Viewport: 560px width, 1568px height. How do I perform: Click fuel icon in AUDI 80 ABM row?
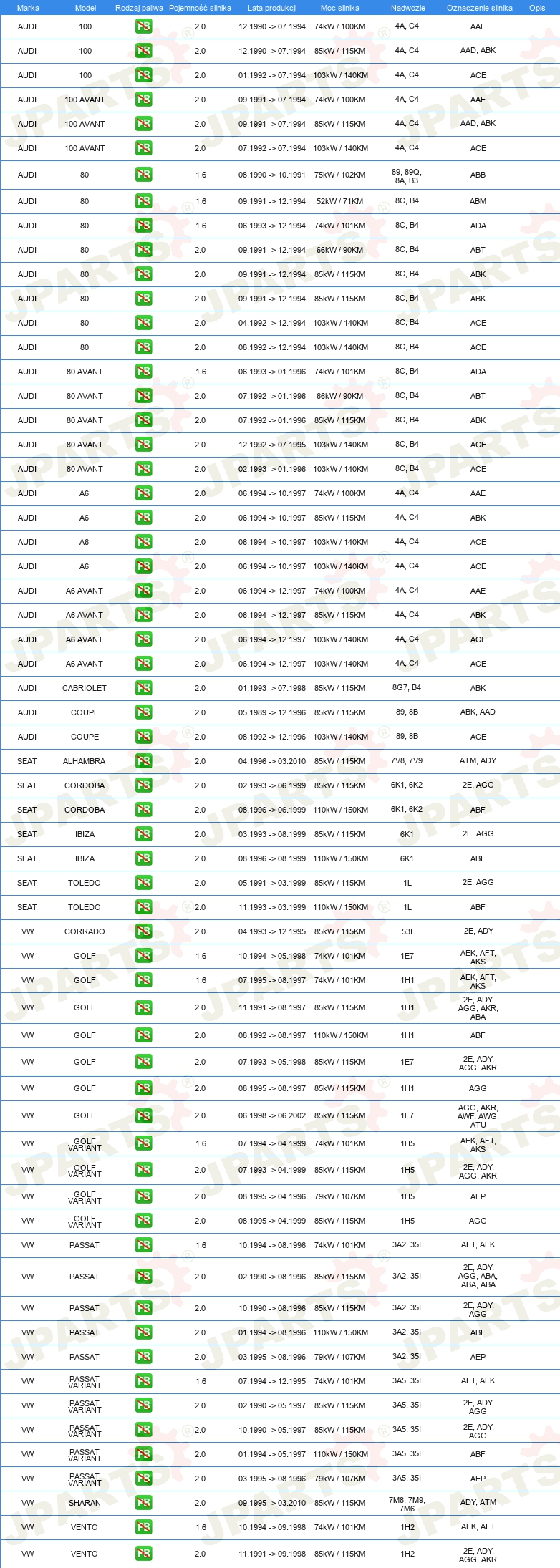coord(143,201)
